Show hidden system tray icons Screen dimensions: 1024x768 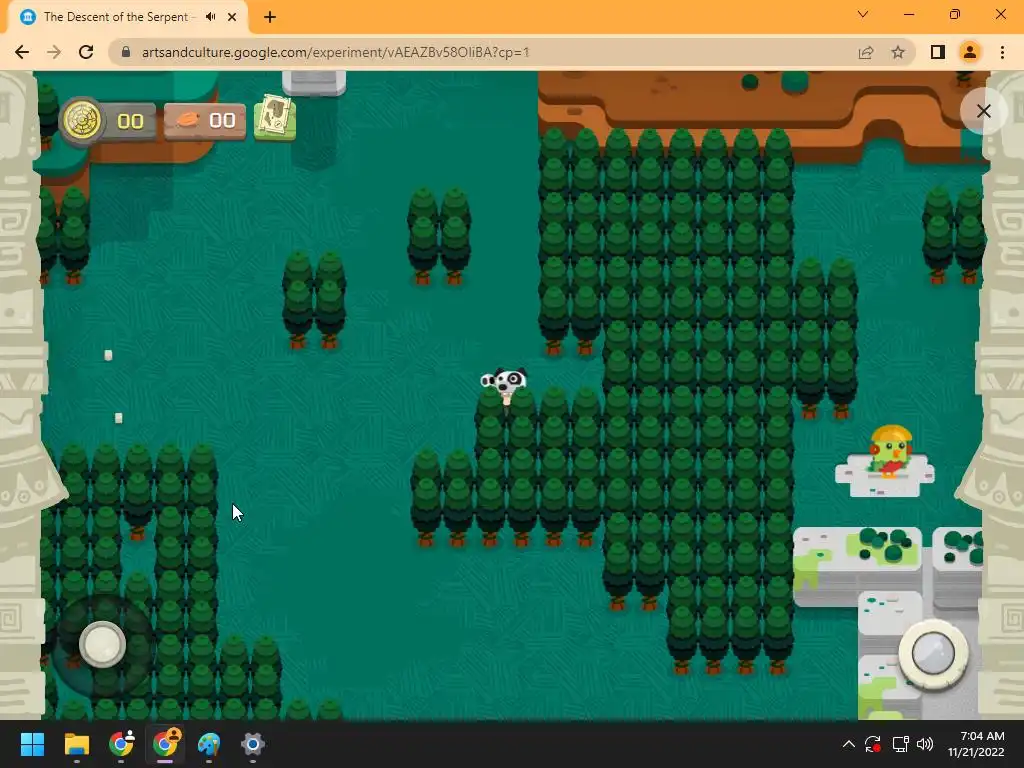[848, 744]
